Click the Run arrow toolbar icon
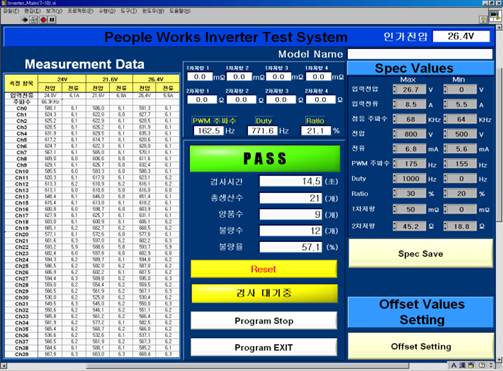The width and height of the screenshot is (503, 371). pos(25,20)
